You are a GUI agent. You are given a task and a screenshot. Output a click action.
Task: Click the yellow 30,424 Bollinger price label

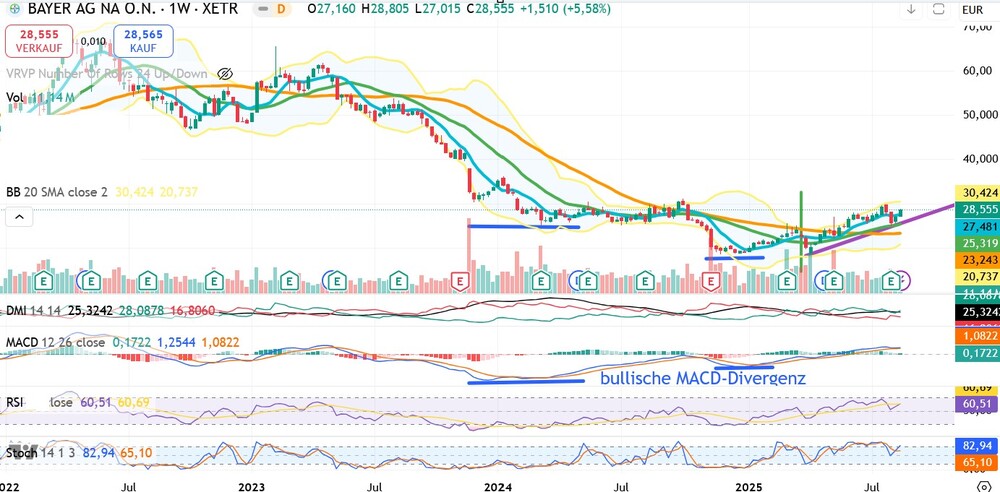tap(976, 192)
